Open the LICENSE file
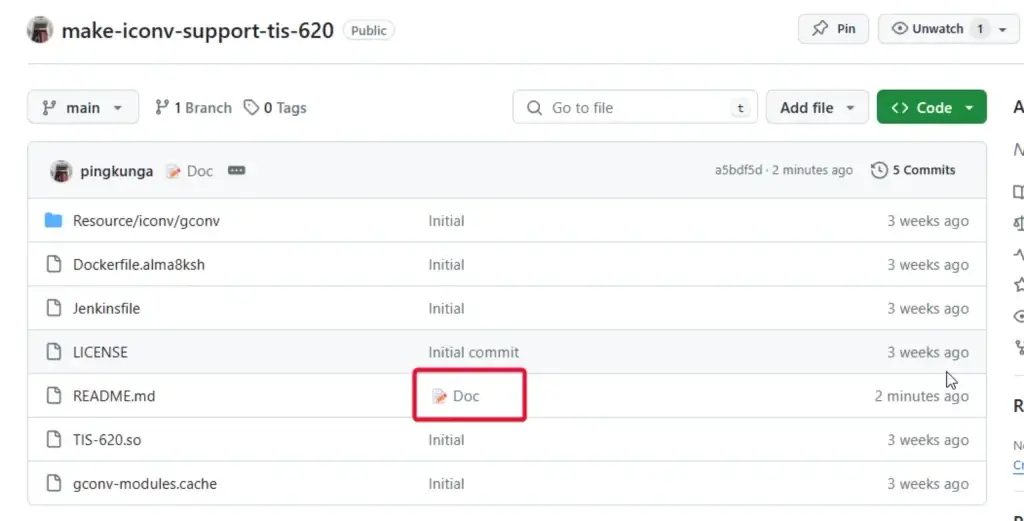 tap(100, 352)
